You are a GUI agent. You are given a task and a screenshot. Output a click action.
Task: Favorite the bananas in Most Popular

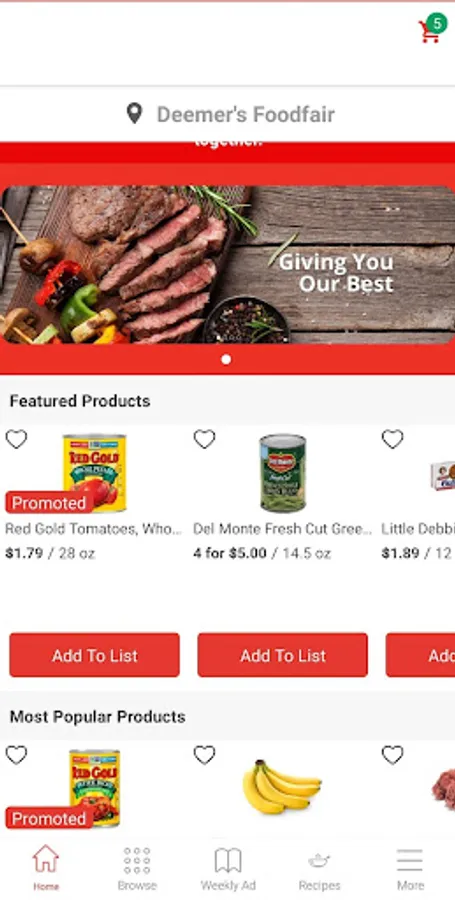tap(204, 755)
